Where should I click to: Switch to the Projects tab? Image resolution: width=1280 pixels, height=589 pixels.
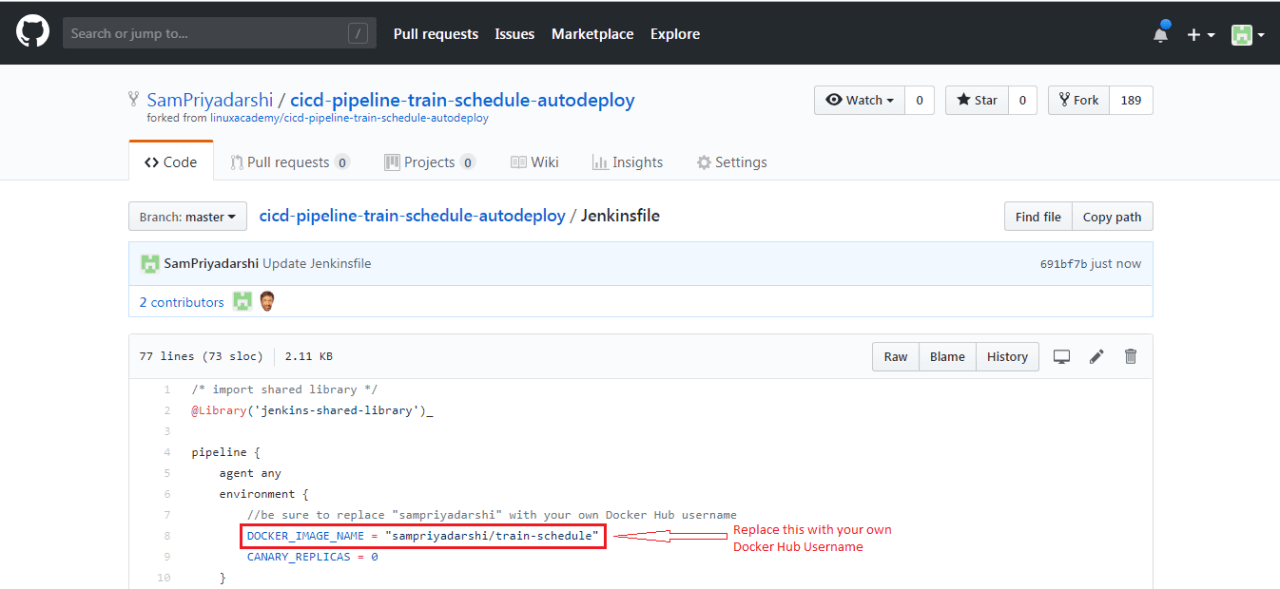[x=430, y=162]
